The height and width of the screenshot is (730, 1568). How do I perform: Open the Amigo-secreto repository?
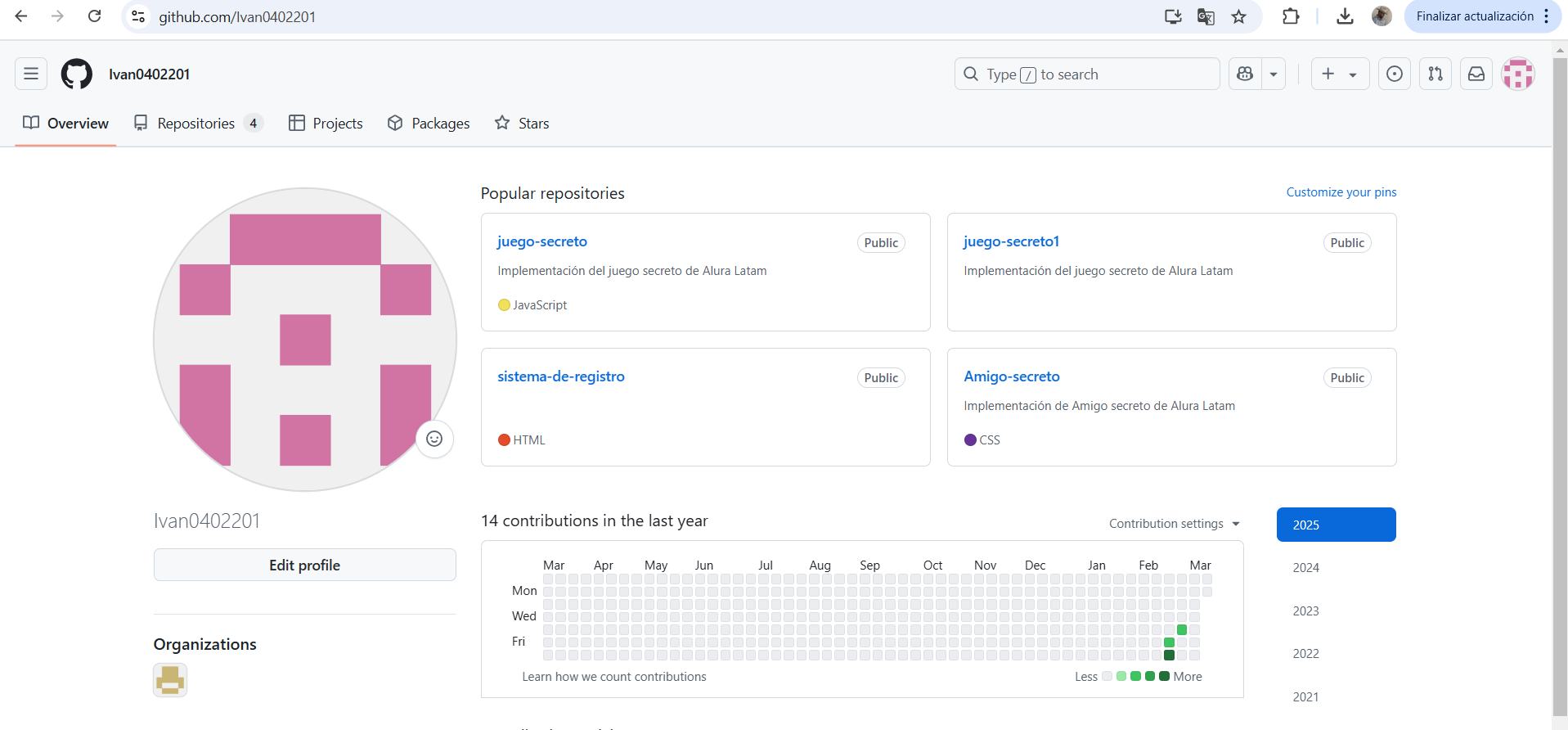[x=1012, y=376]
